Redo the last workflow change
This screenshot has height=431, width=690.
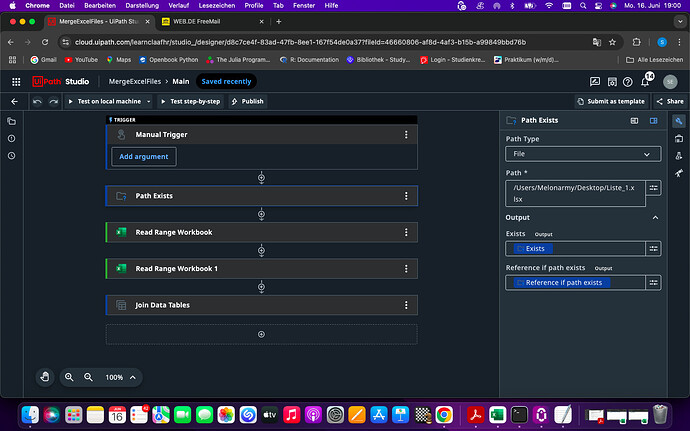[x=53, y=101]
